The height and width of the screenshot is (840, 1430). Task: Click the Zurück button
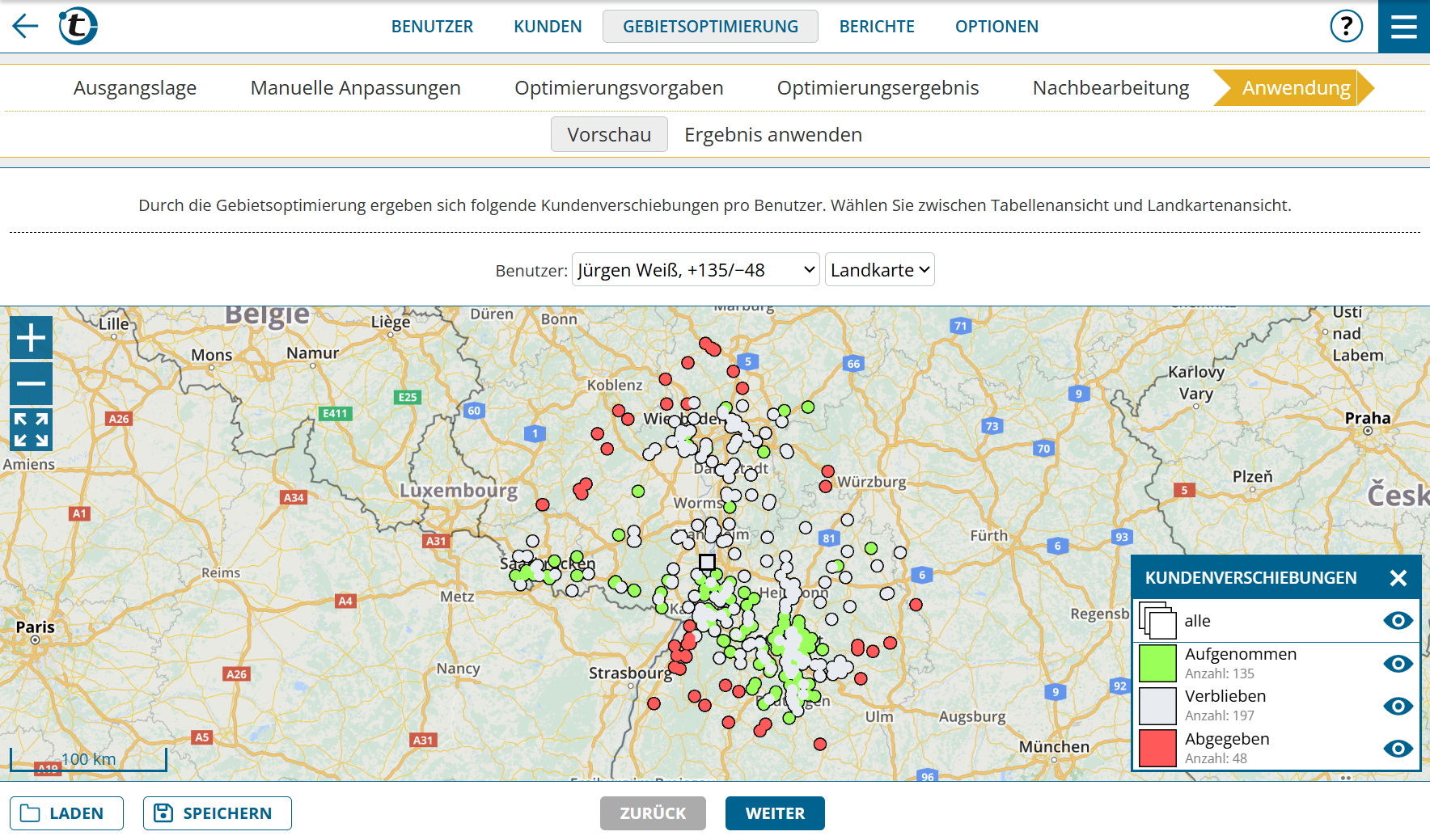coord(653,813)
